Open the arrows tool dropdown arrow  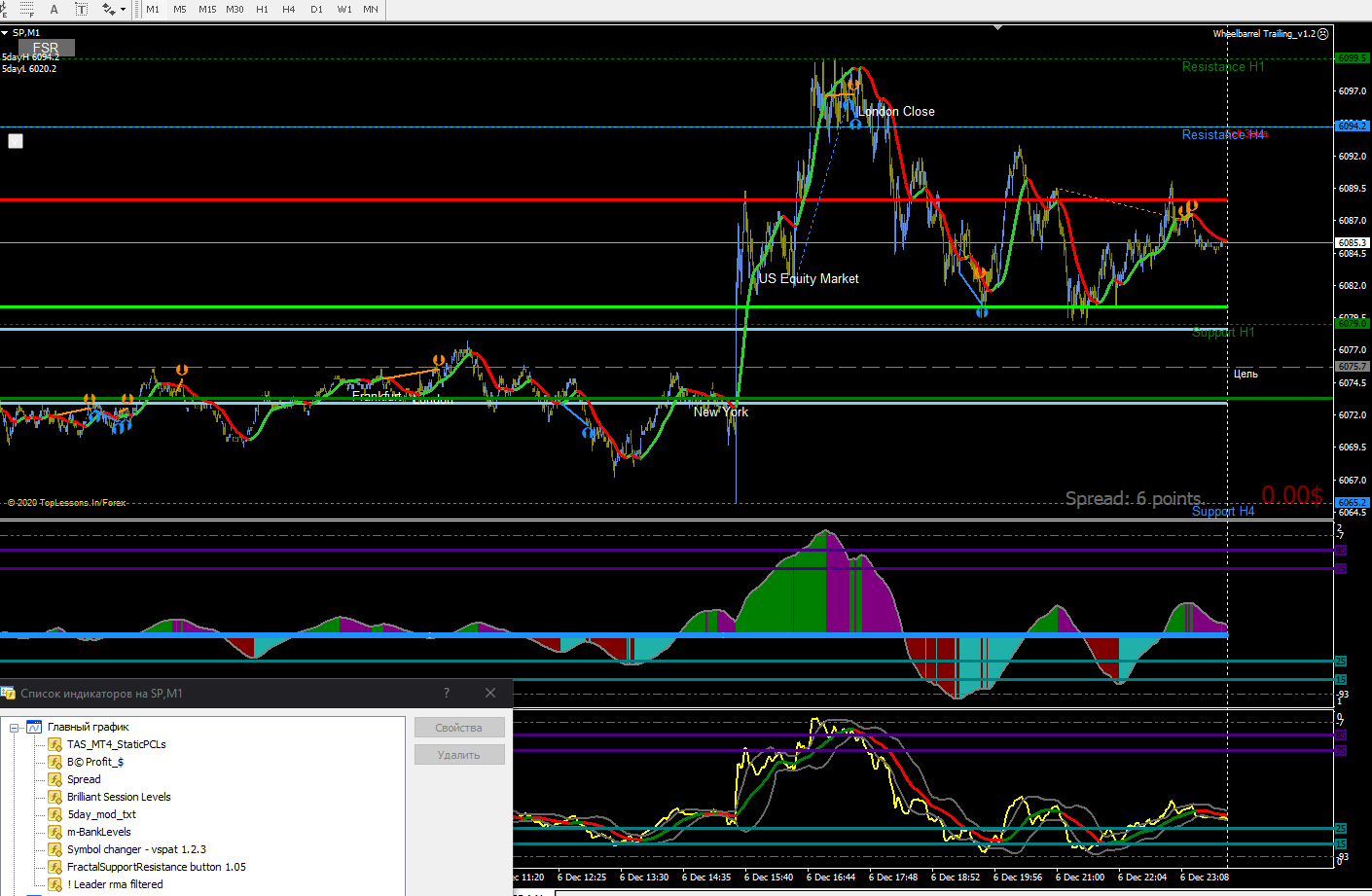click(123, 10)
